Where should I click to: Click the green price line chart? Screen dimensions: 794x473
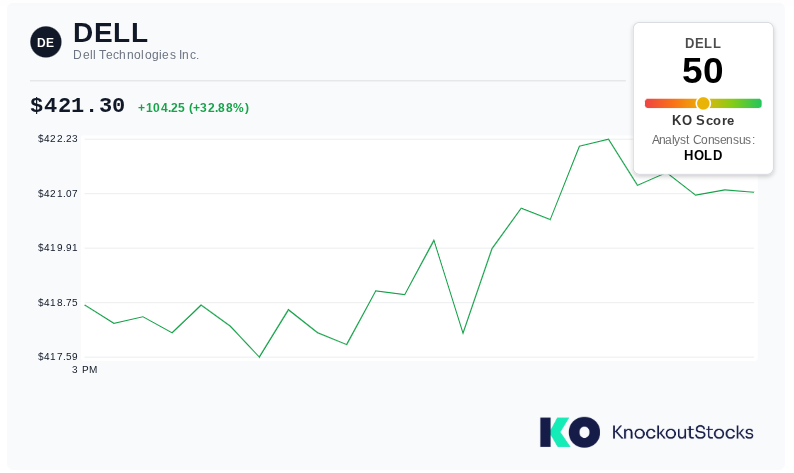(419, 248)
